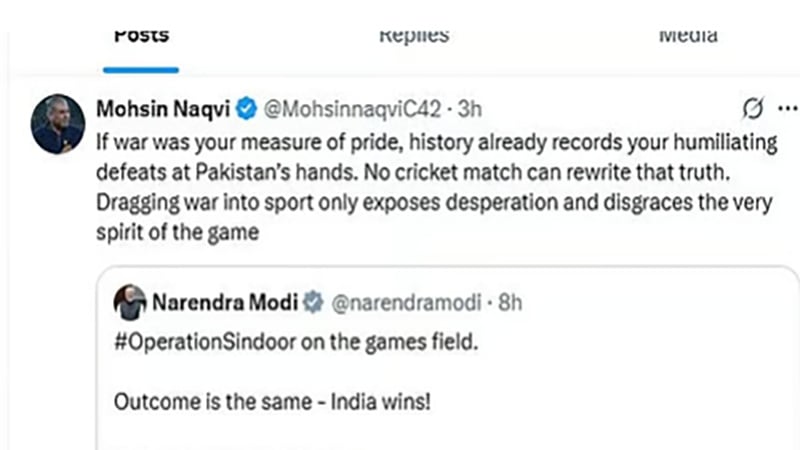
Task: Open the Media tab
Action: (x=688, y=35)
